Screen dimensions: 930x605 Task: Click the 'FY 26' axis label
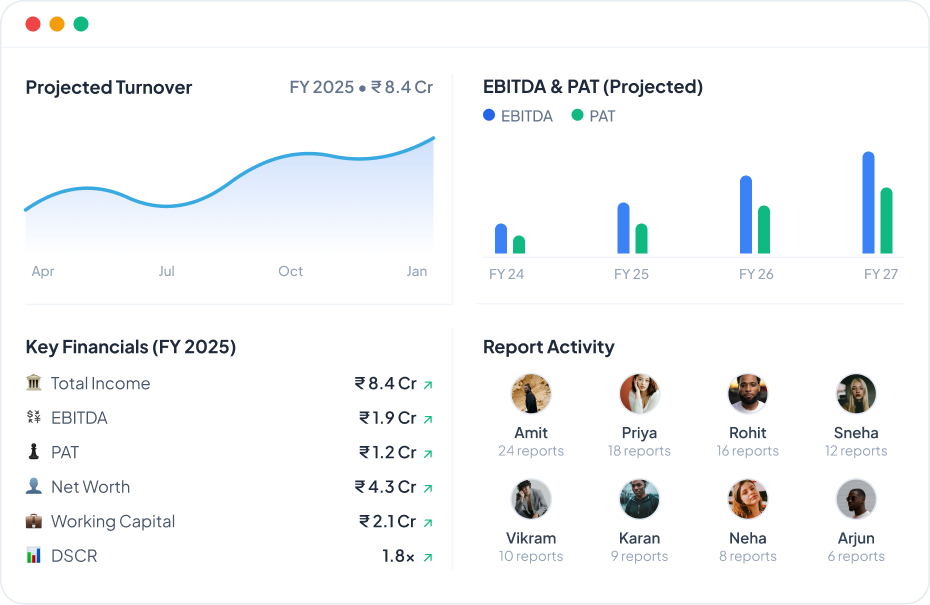756,274
